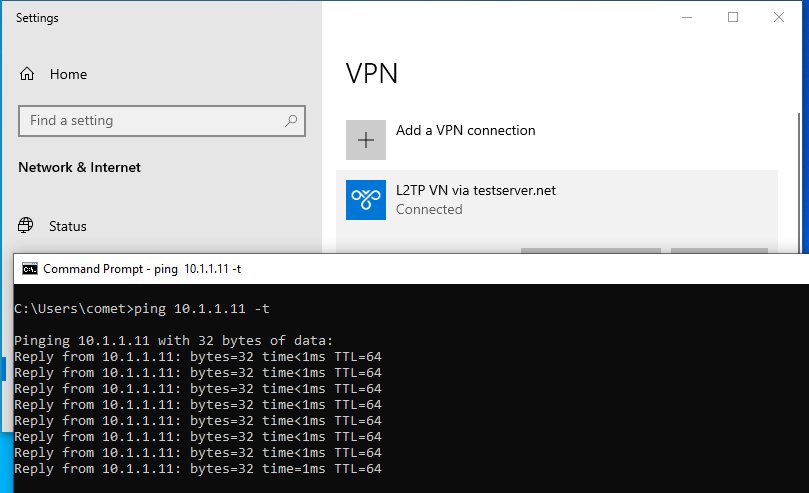Click the Connected status text
The width and height of the screenshot is (809, 493).
coord(429,209)
